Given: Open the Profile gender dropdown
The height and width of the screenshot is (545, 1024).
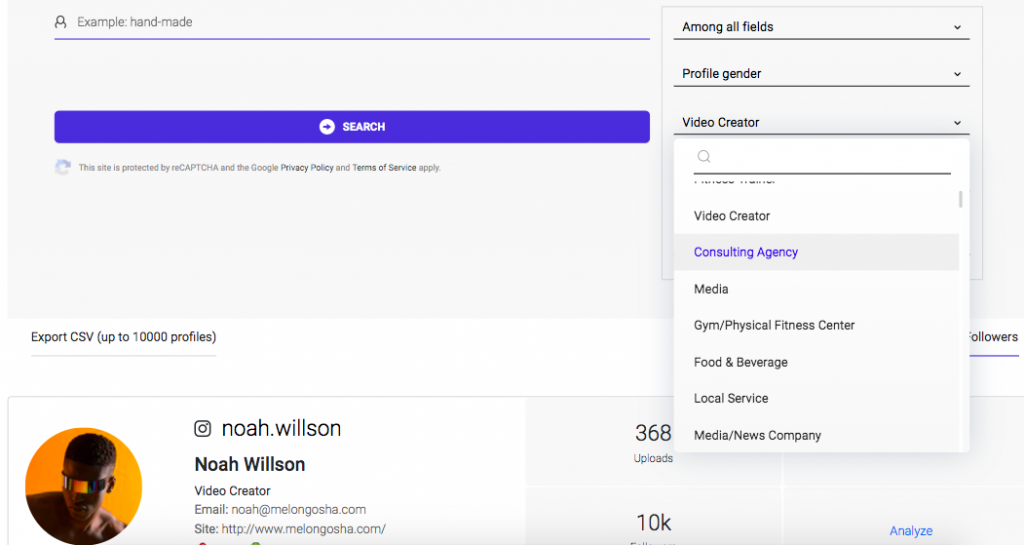Looking at the screenshot, I should [821, 74].
